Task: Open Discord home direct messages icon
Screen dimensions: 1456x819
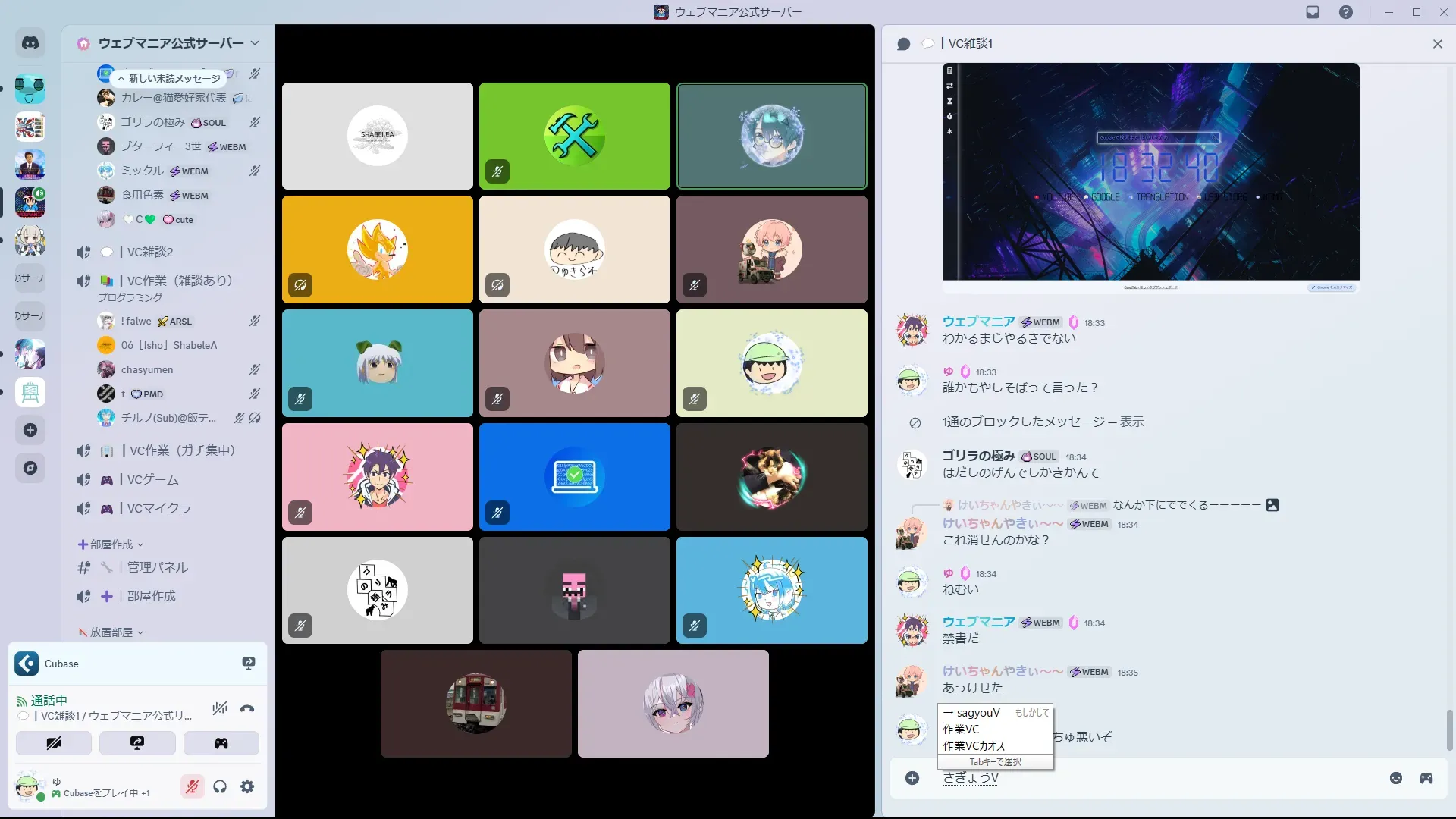Action: 30,43
